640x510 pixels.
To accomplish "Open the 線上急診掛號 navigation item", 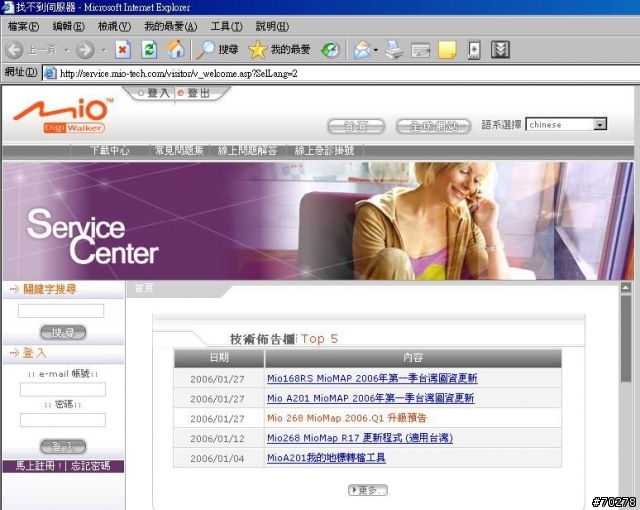I will click(x=324, y=151).
